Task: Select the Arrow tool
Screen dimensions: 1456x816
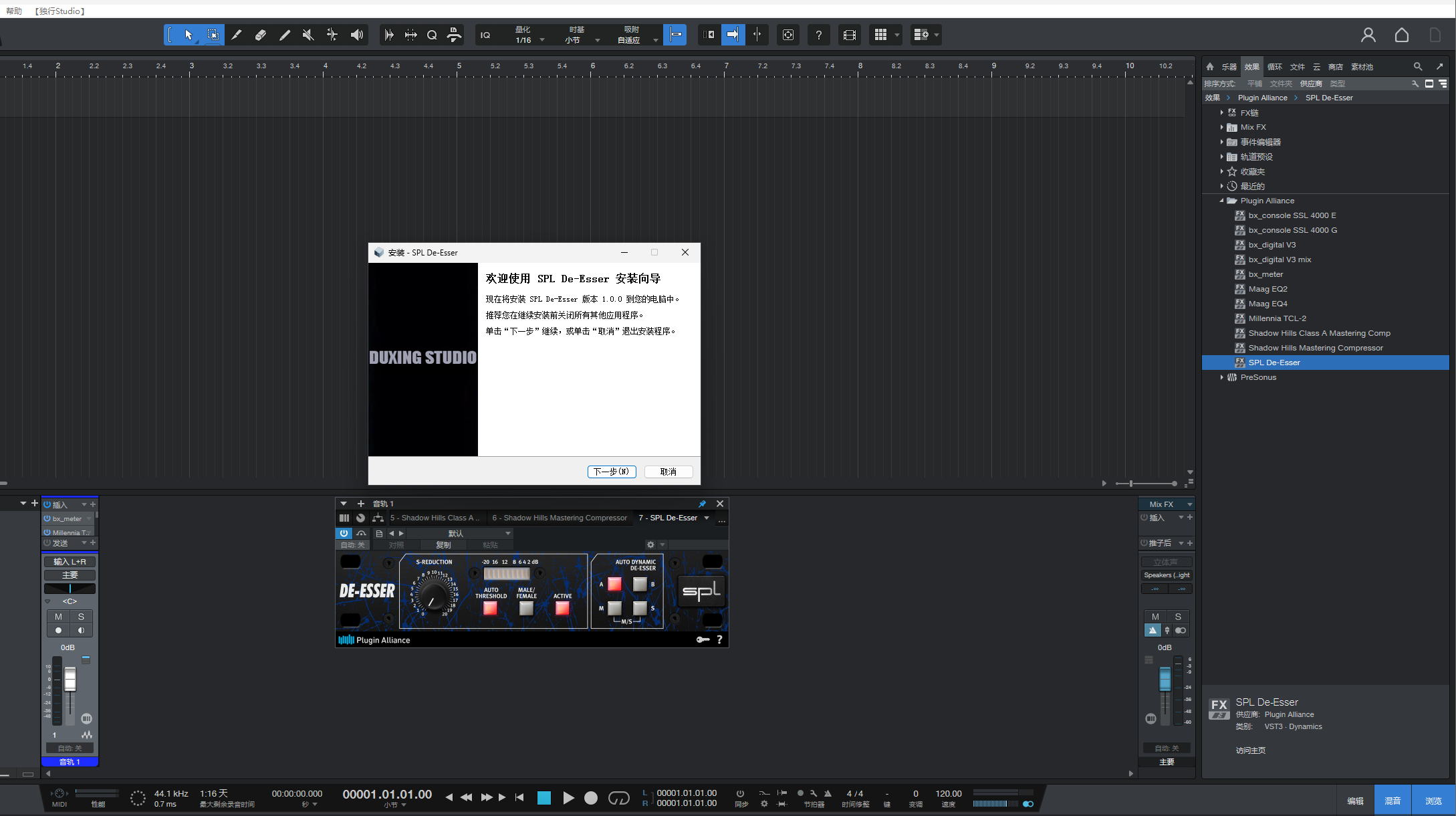Action: 189,35
